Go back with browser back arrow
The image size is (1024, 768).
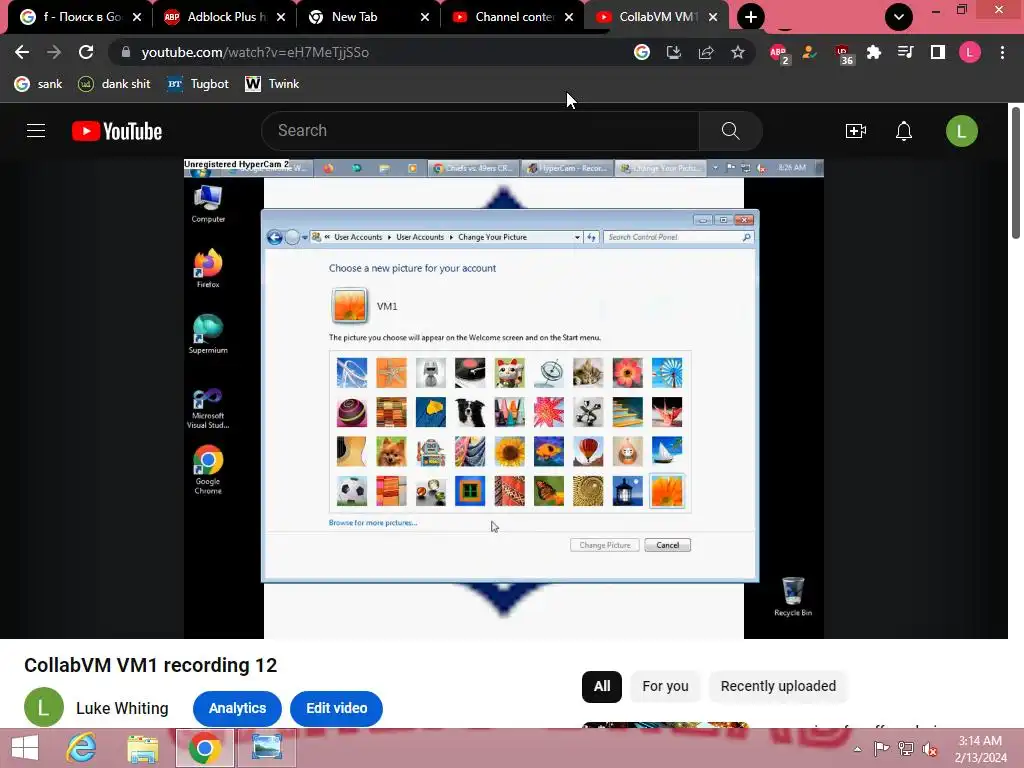[22, 52]
